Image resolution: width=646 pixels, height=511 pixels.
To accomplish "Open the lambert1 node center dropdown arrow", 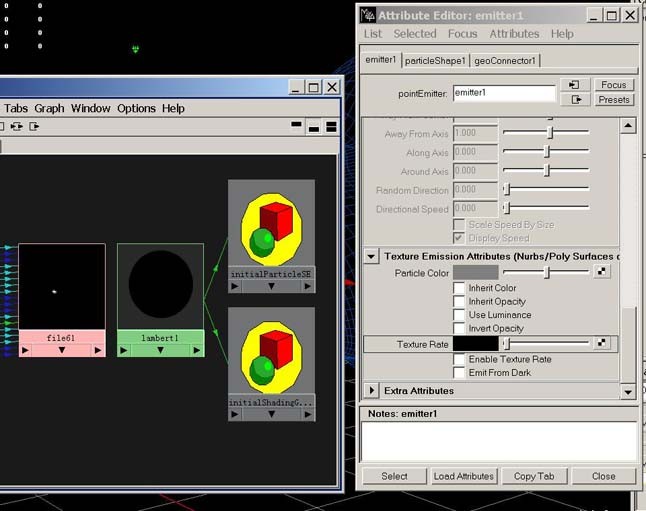I will pos(160,351).
